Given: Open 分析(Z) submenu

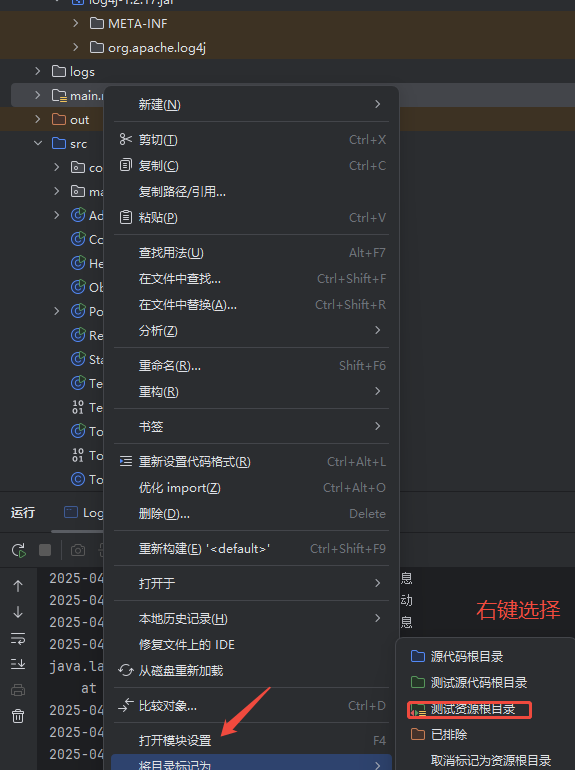Looking at the screenshot, I should [x=251, y=330].
